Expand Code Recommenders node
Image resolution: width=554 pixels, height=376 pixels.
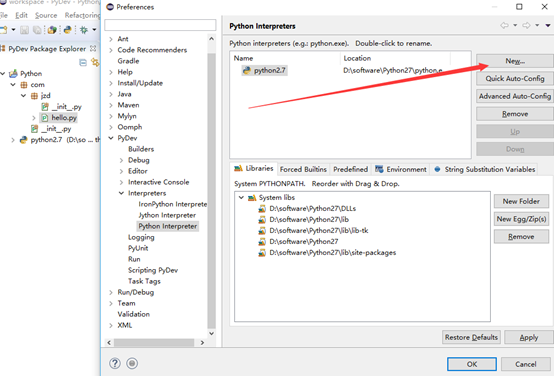click(111, 50)
